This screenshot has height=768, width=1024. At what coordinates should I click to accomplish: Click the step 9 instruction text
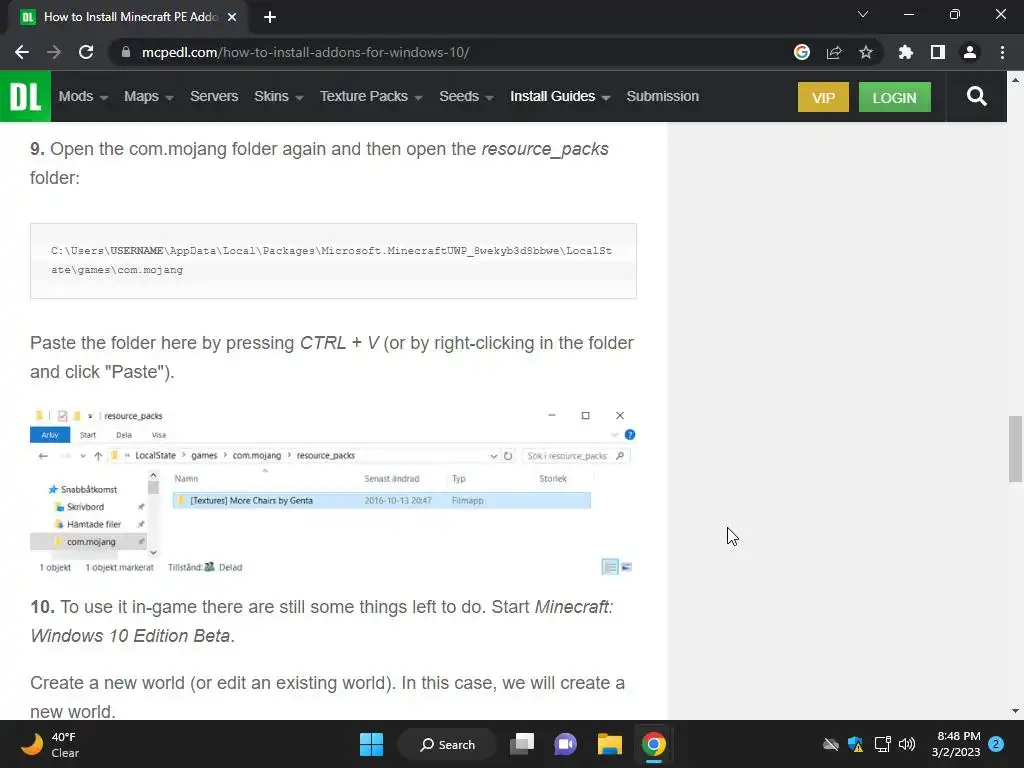(x=319, y=163)
